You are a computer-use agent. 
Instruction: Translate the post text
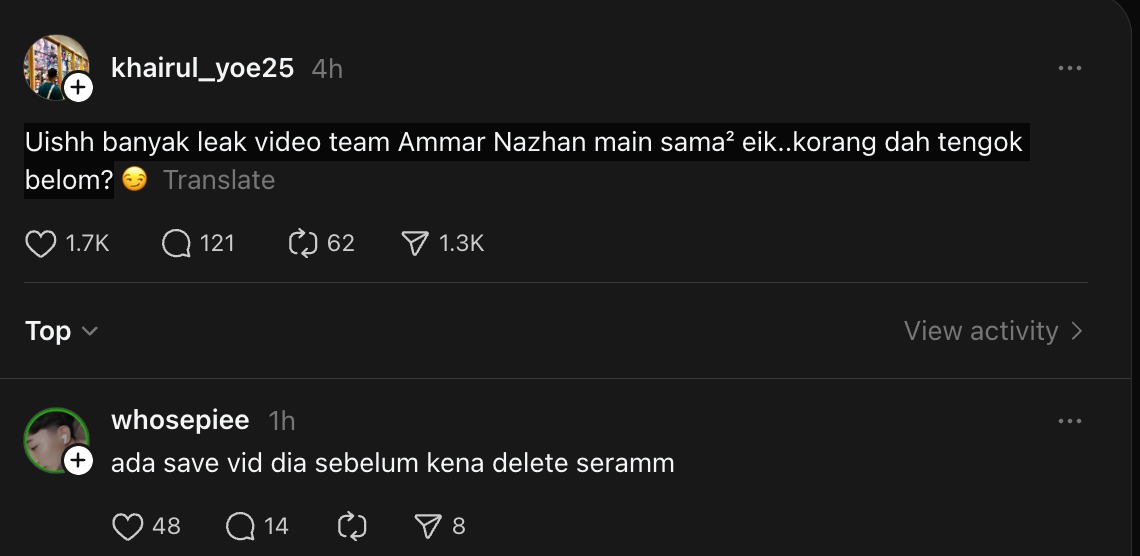click(x=218, y=180)
